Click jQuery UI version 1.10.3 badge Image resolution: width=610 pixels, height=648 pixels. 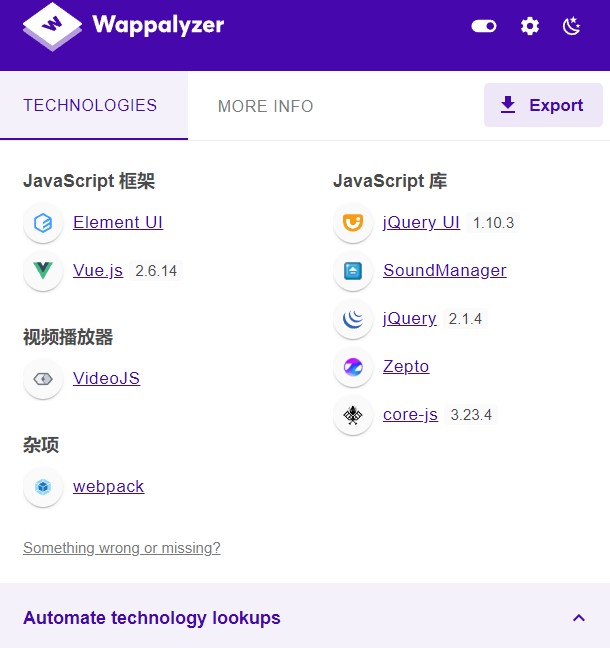493,223
